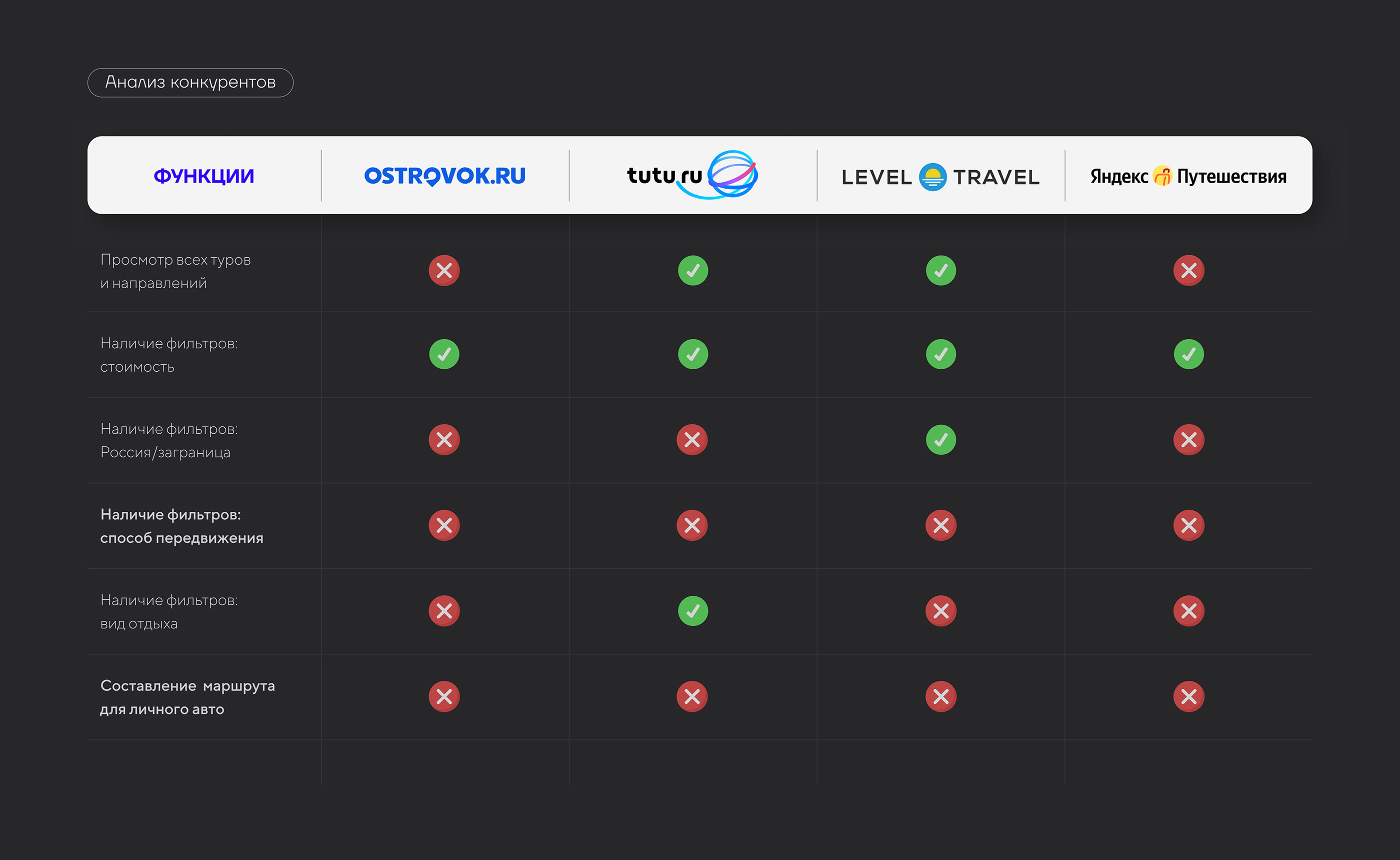Click the OSTROVOK.RU logo in header
1400x860 pixels.
(444, 176)
